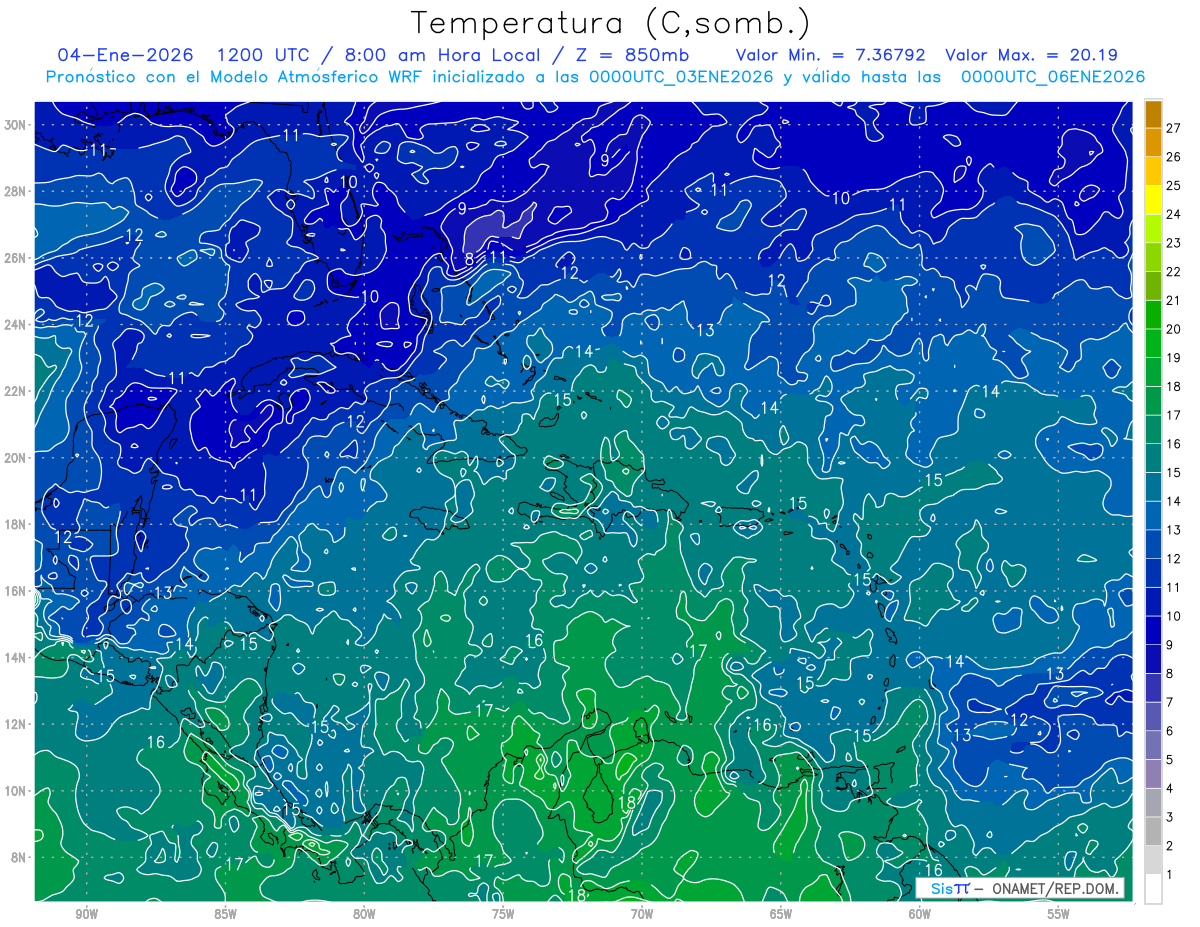Click the color scale label '23'
The height and width of the screenshot is (927, 1200).
[1173, 243]
